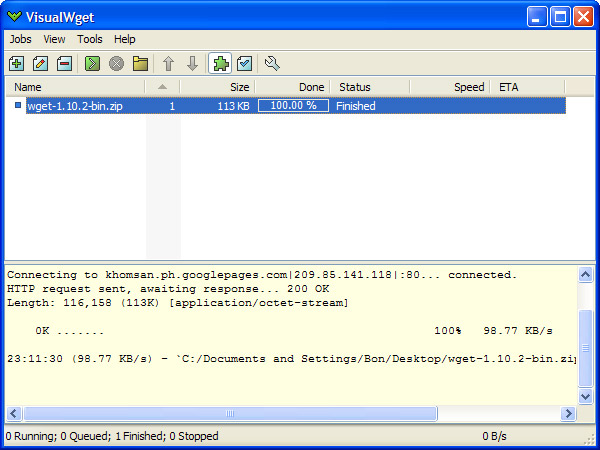600x450 pixels.
Task: Move job down with down arrow
Action: click(x=192, y=63)
